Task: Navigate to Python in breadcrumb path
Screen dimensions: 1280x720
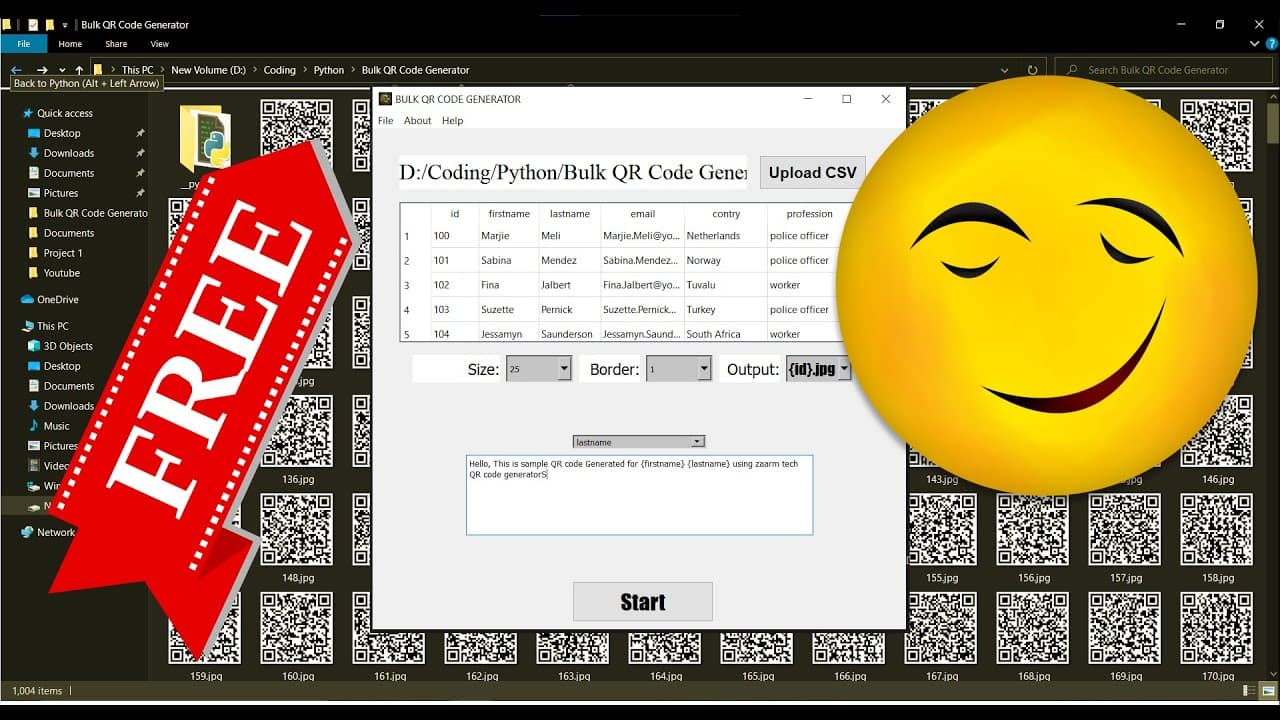Action: point(329,70)
